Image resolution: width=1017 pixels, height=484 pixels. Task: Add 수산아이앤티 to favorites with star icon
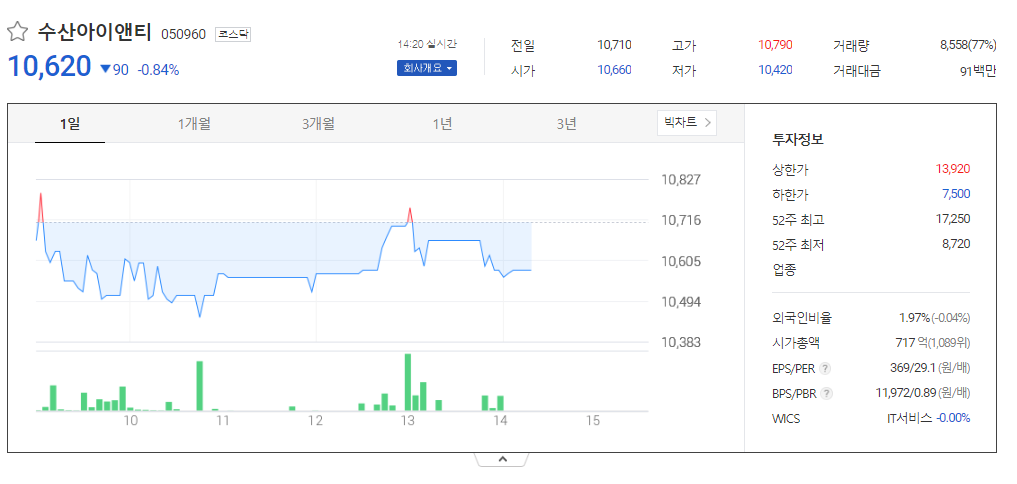point(18,32)
